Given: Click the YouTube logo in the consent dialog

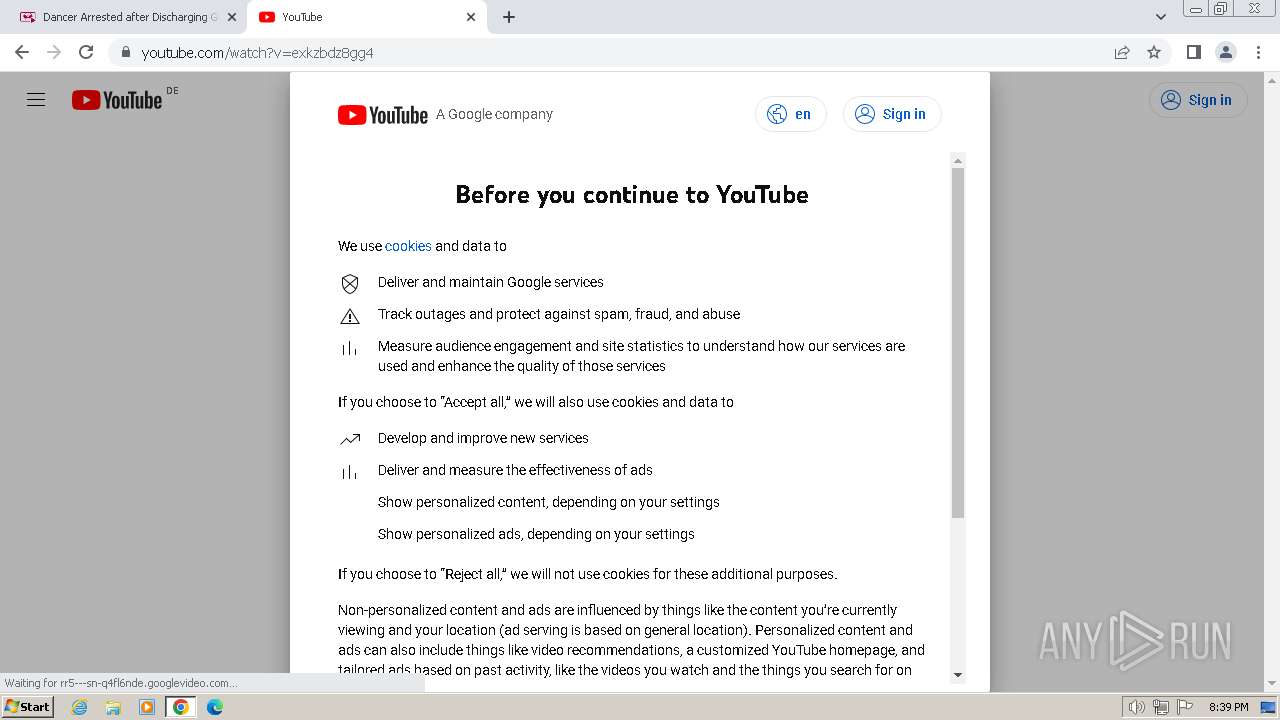Looking at the screenshot, I should 383,115.
